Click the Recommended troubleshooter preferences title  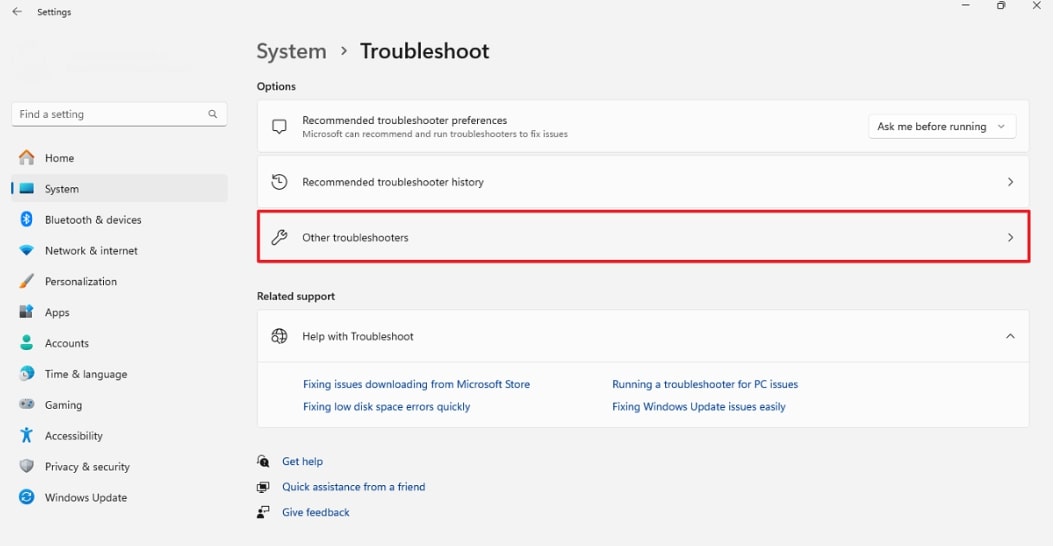tap(405, 120)
